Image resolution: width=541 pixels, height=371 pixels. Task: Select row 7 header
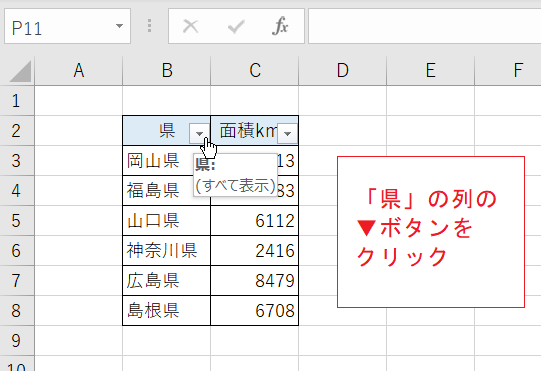coord(17,281)
